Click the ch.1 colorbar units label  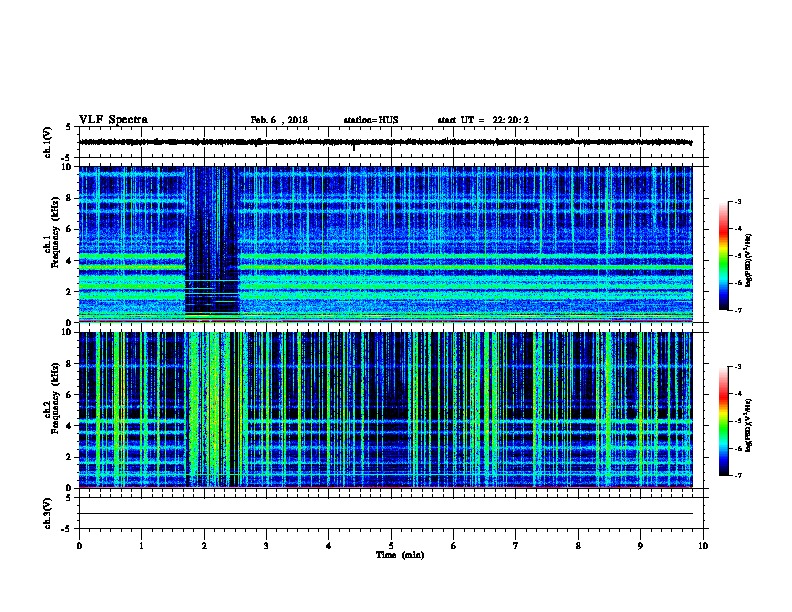pos(749,260)
